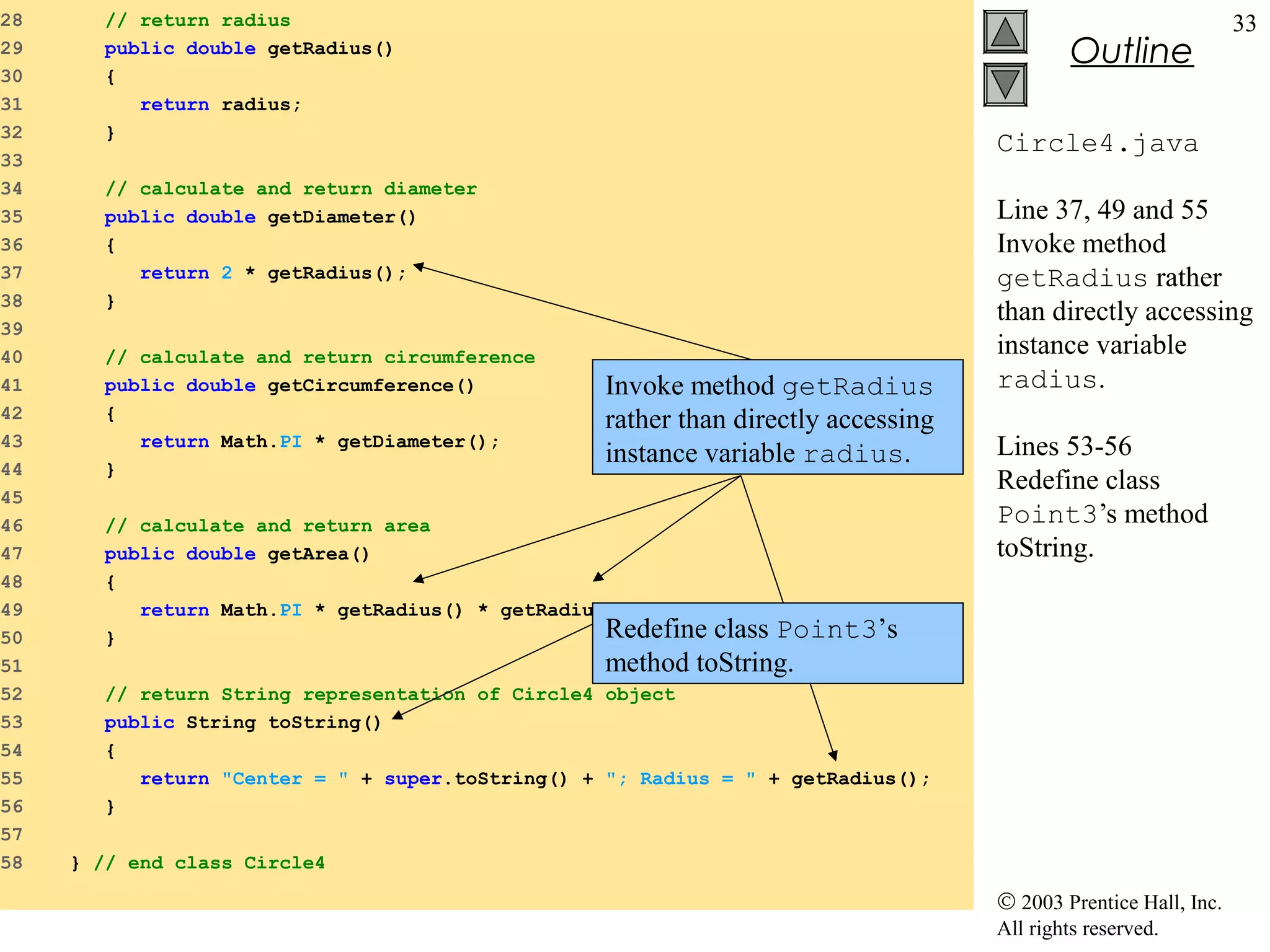Click the 'Lines 53-56' note text
The image size is (1270, 952).
point(1064,447)
